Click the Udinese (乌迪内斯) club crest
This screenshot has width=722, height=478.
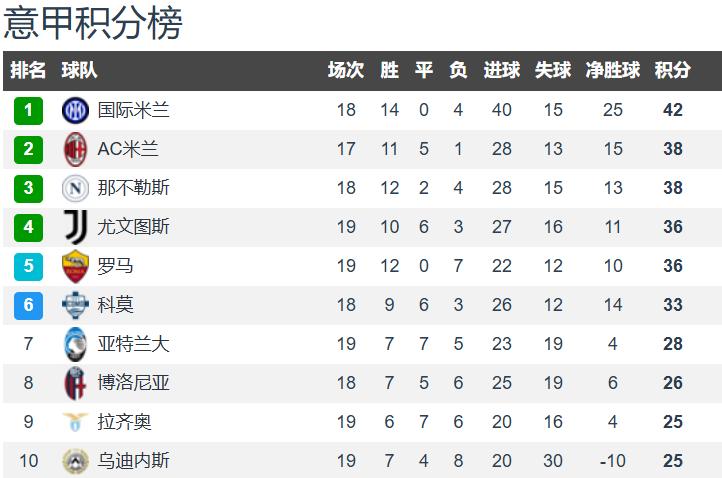click(75, 461)
